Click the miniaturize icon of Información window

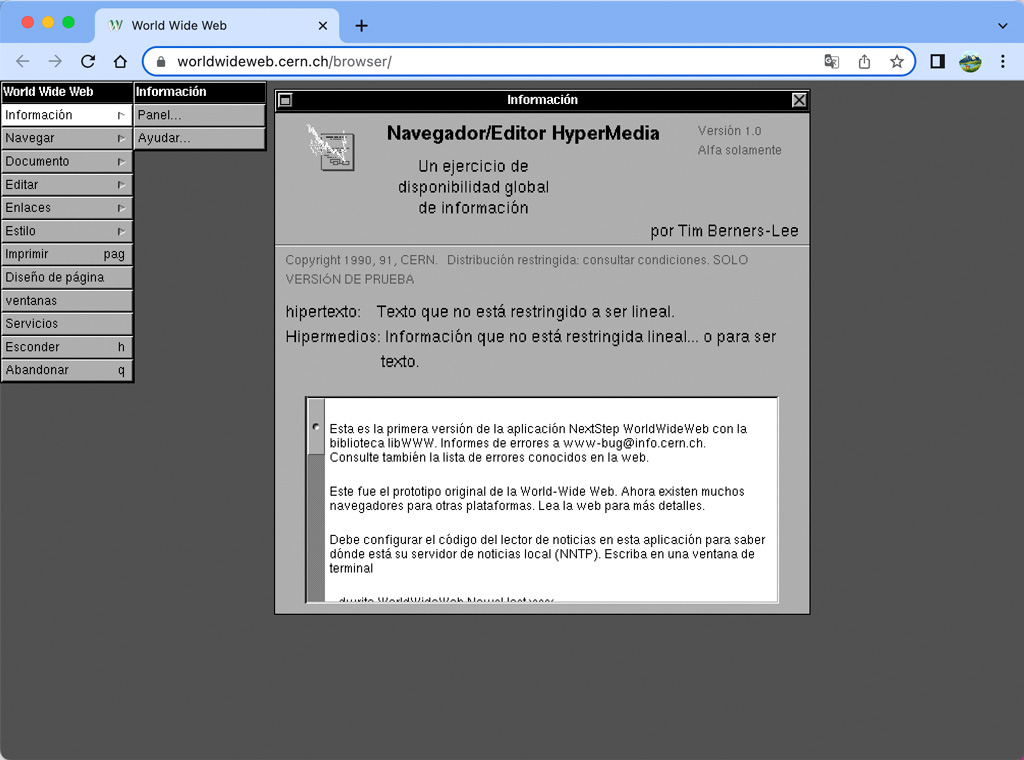coord(285,100)
